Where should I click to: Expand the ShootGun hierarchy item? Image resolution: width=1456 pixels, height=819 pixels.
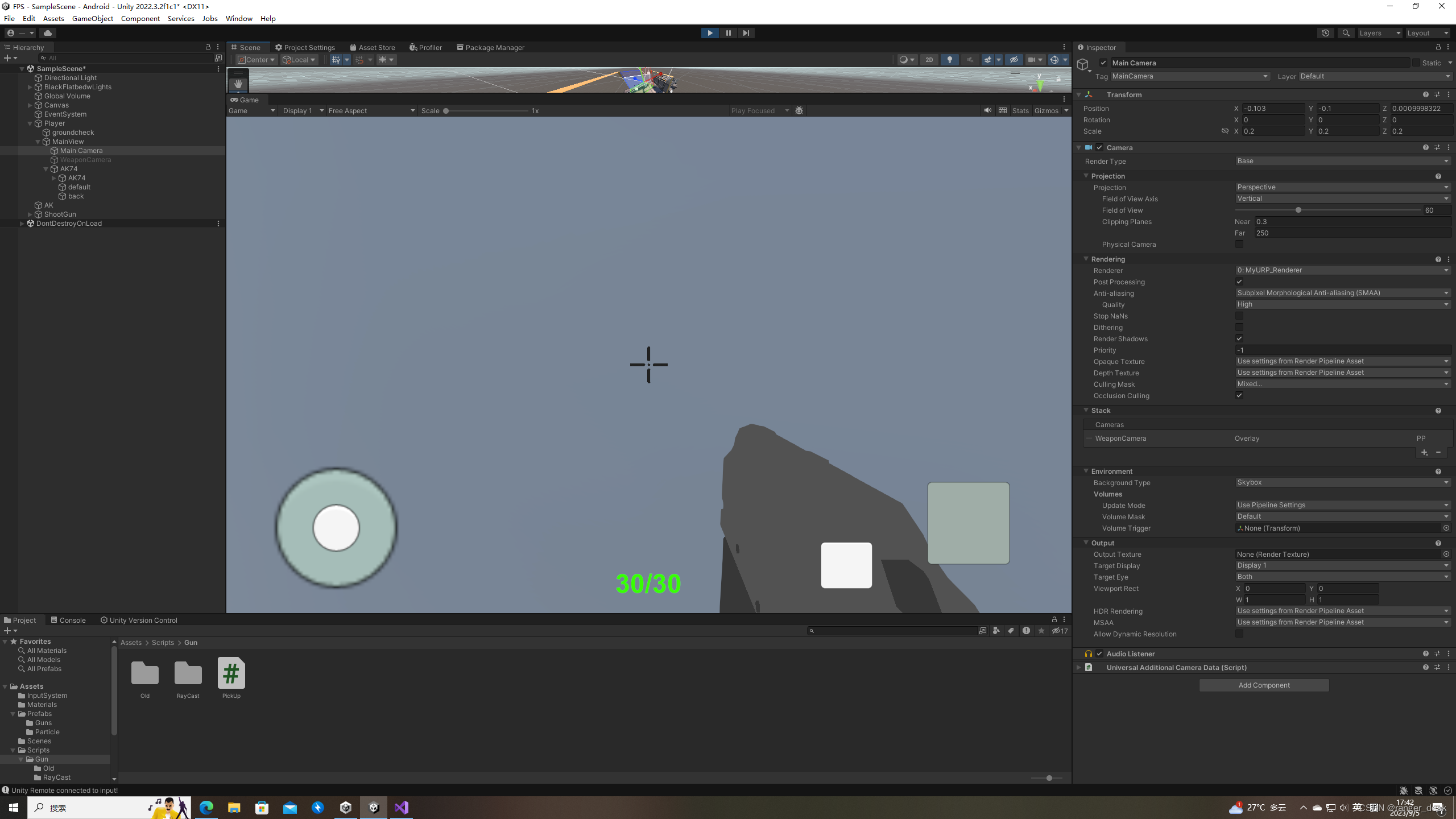(x=30, y=214)
